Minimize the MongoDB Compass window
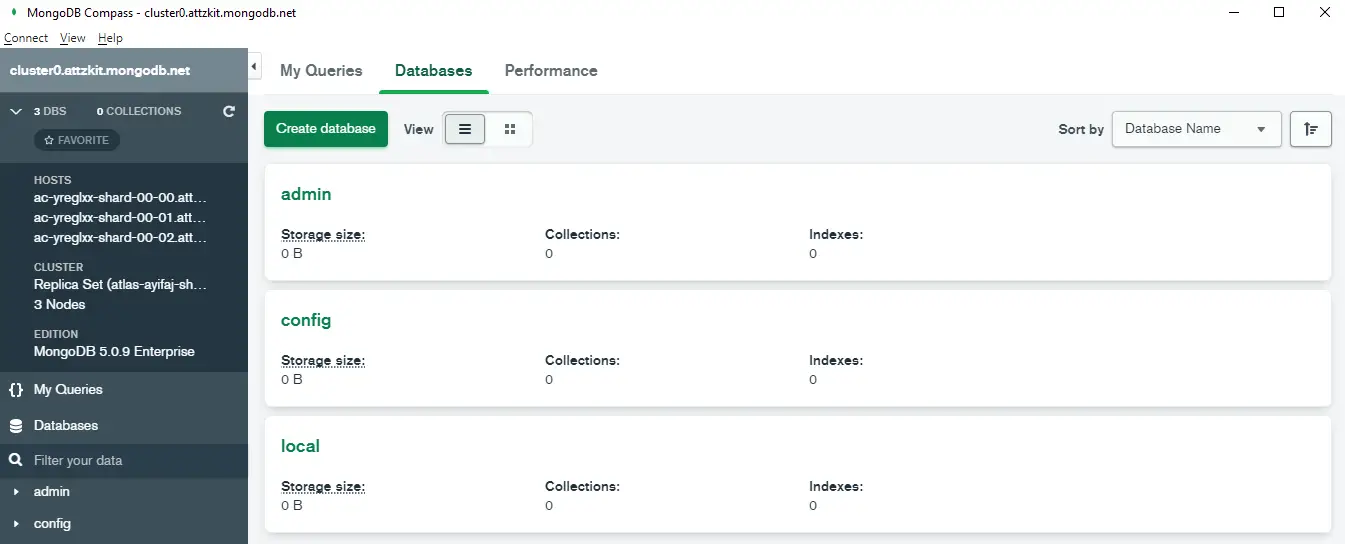This screenshot has width=1345, height=544. (x=1234, y=13)
